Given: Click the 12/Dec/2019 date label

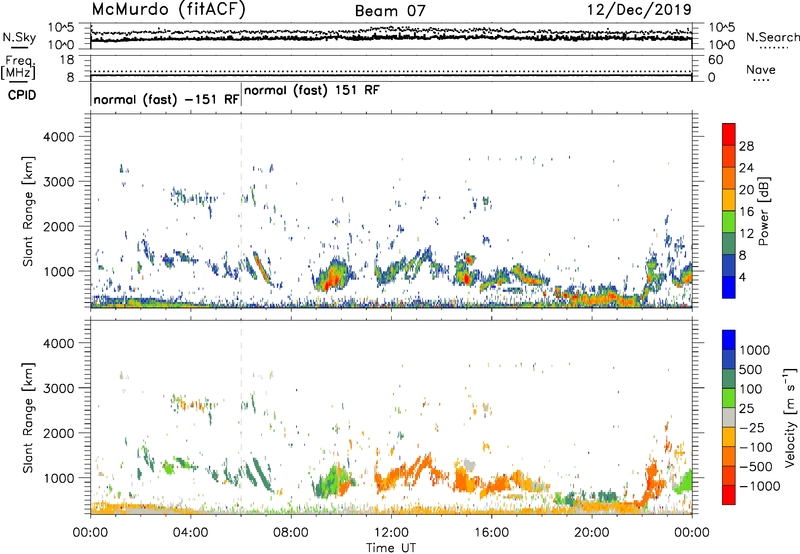Looking at the screenshot, I should pos(639,10).
